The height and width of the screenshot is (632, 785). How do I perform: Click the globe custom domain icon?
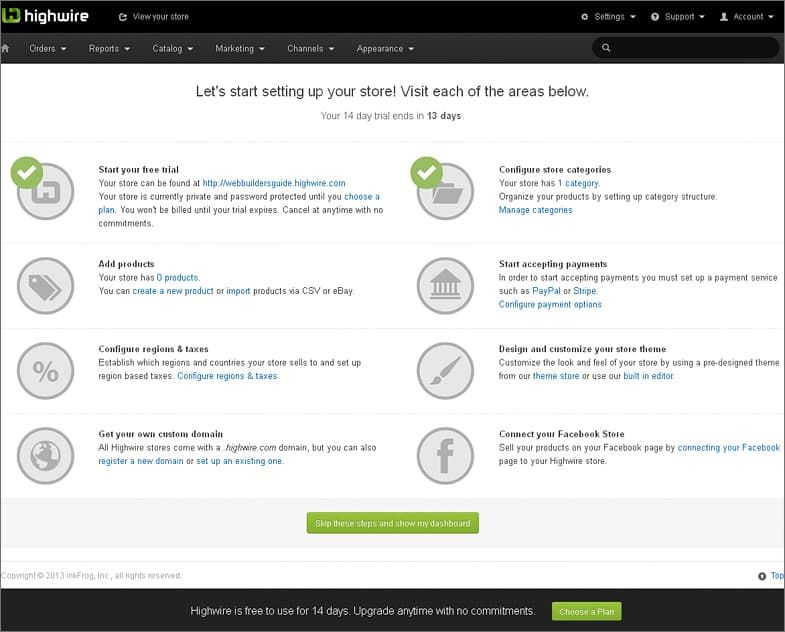coord(46,456)
